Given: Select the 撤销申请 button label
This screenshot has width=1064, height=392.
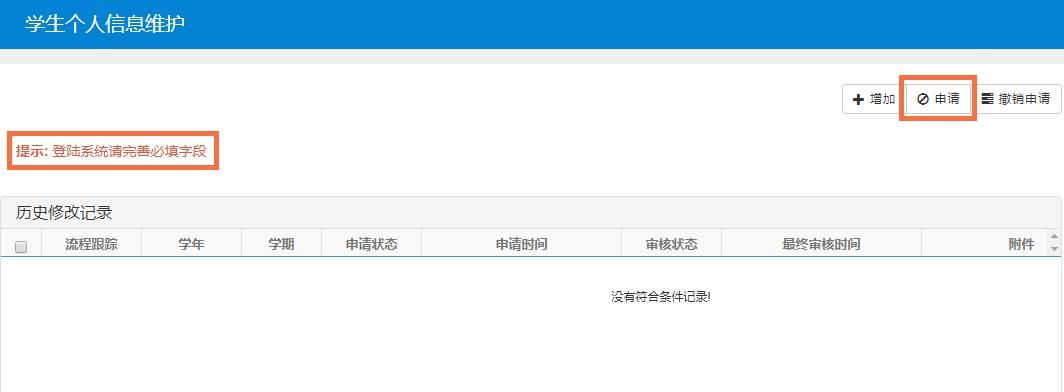Looking at the screenshot, I should pos(1024,99).
